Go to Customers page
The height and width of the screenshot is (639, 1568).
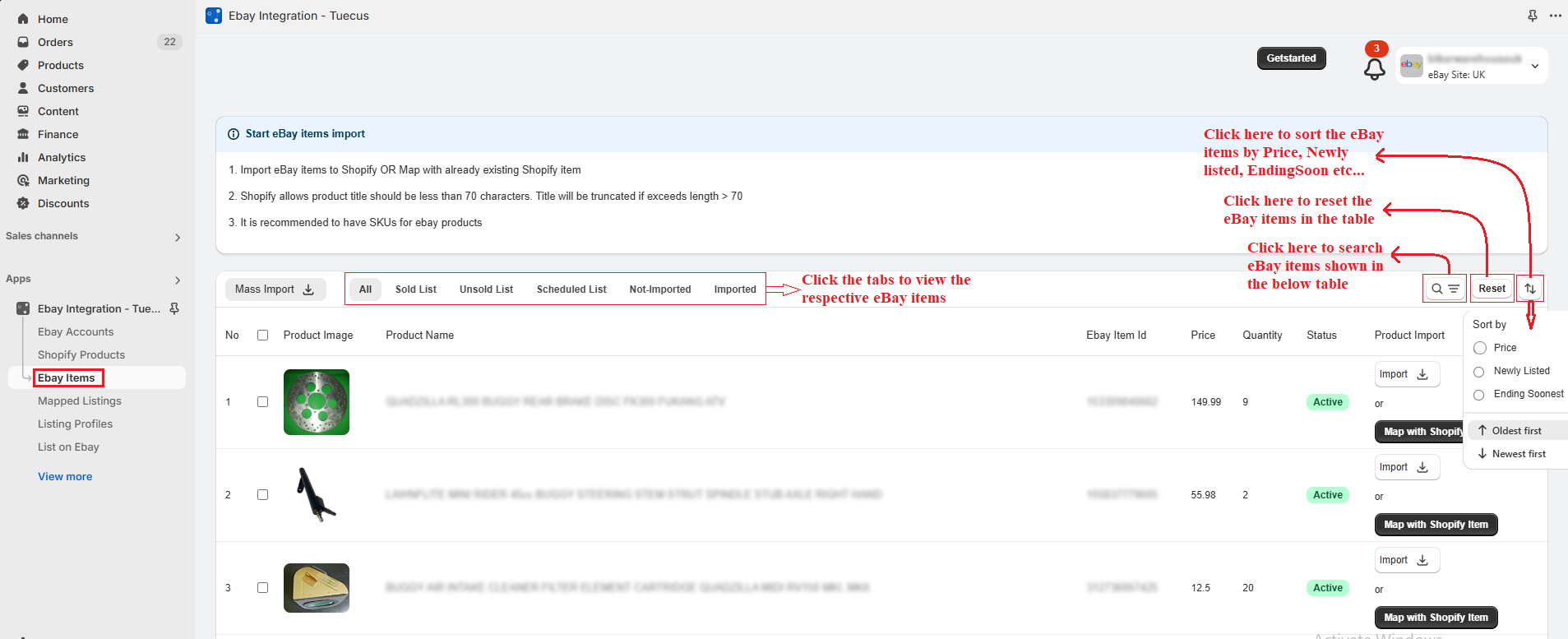(x=66, y=88)
